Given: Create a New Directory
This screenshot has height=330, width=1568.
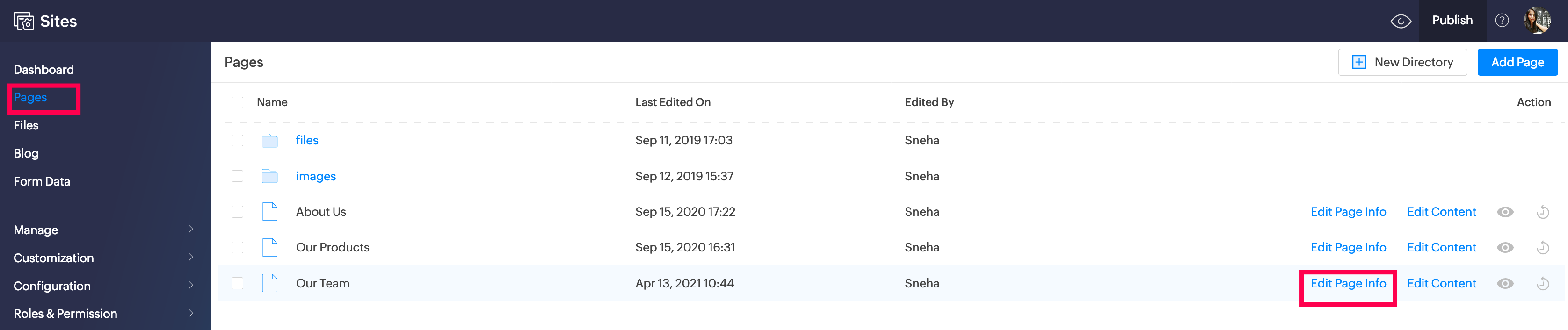Looking at the screenshot, I should (x=1402, y=63).
